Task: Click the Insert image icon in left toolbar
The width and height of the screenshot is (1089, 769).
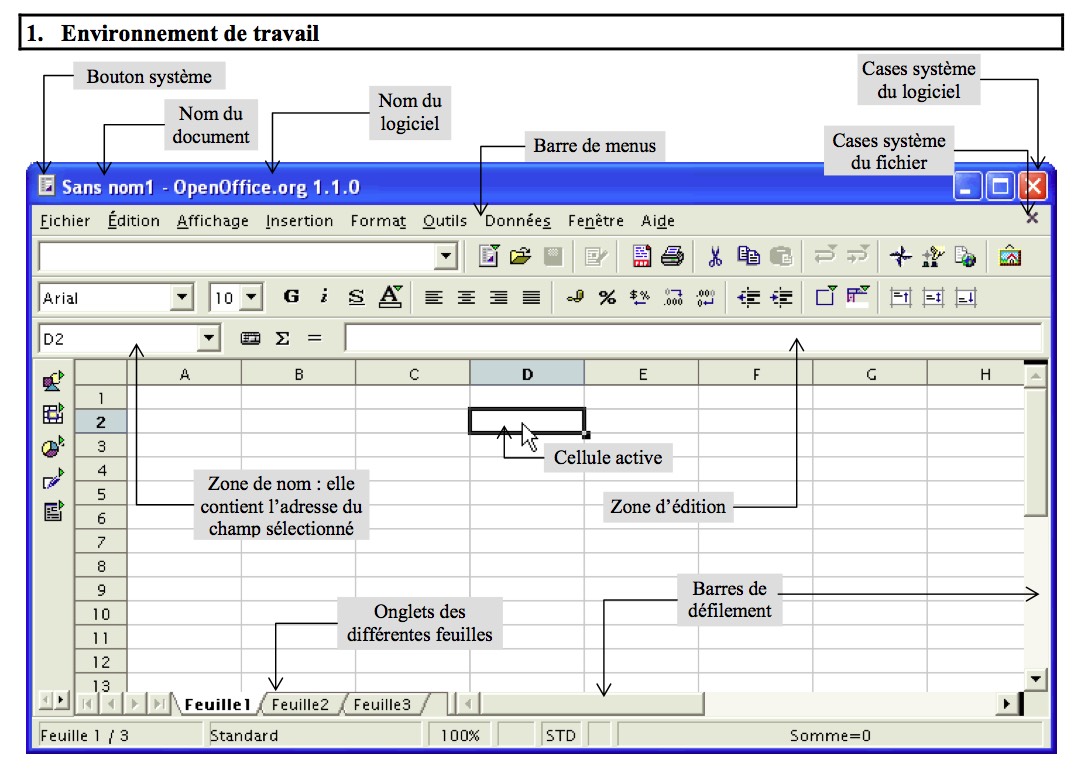Action: (53, 381)
